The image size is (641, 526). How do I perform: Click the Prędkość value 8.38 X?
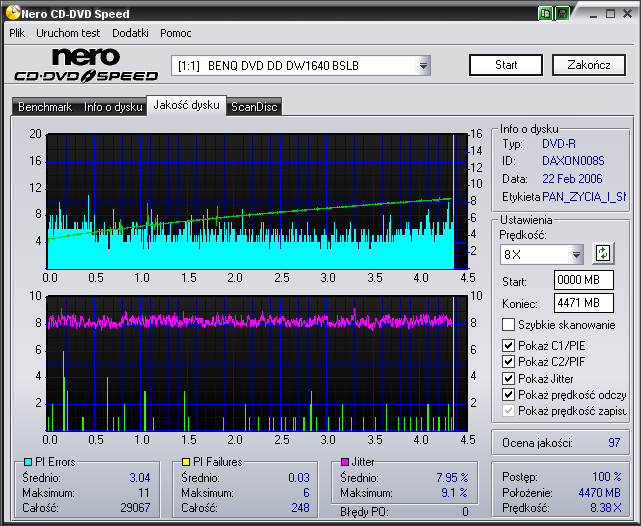click(606, 508)
